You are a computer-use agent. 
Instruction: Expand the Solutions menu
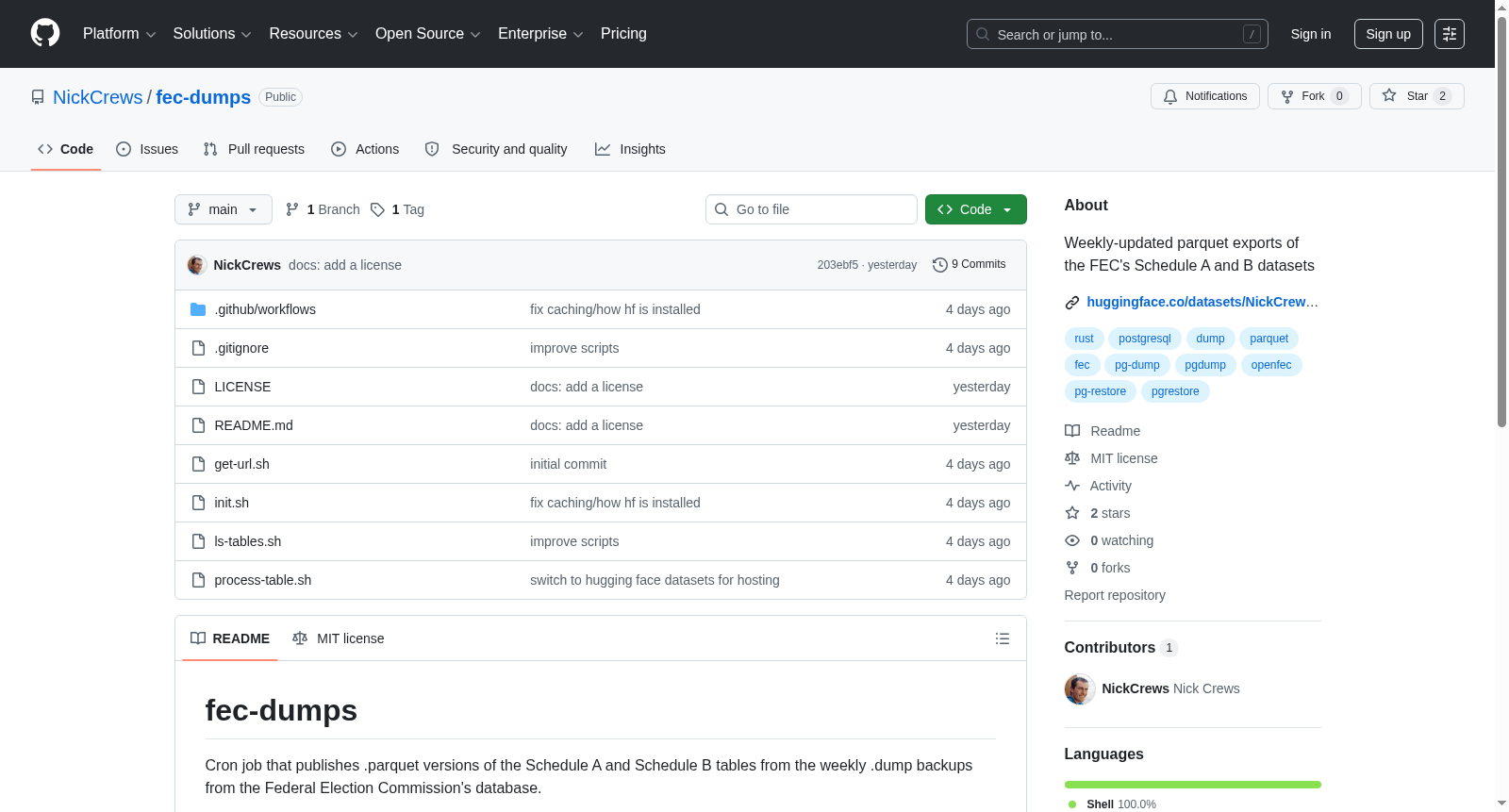(x=212, y=34)
